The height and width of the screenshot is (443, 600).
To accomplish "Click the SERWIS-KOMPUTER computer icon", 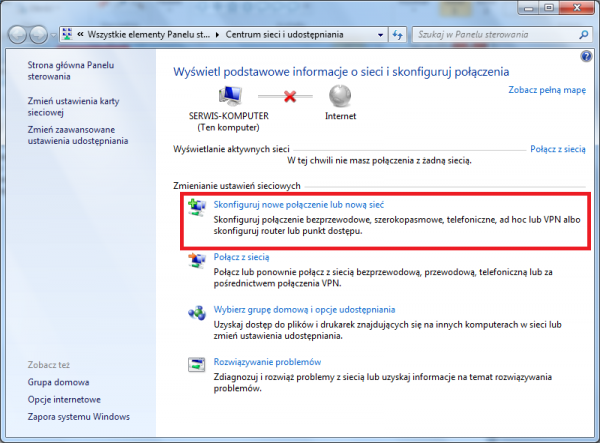I will [230, 96].
